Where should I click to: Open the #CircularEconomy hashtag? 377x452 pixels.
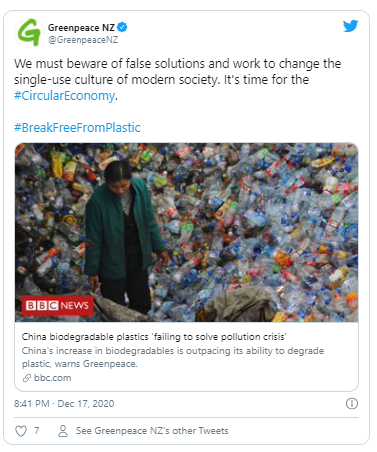(64, 96)
